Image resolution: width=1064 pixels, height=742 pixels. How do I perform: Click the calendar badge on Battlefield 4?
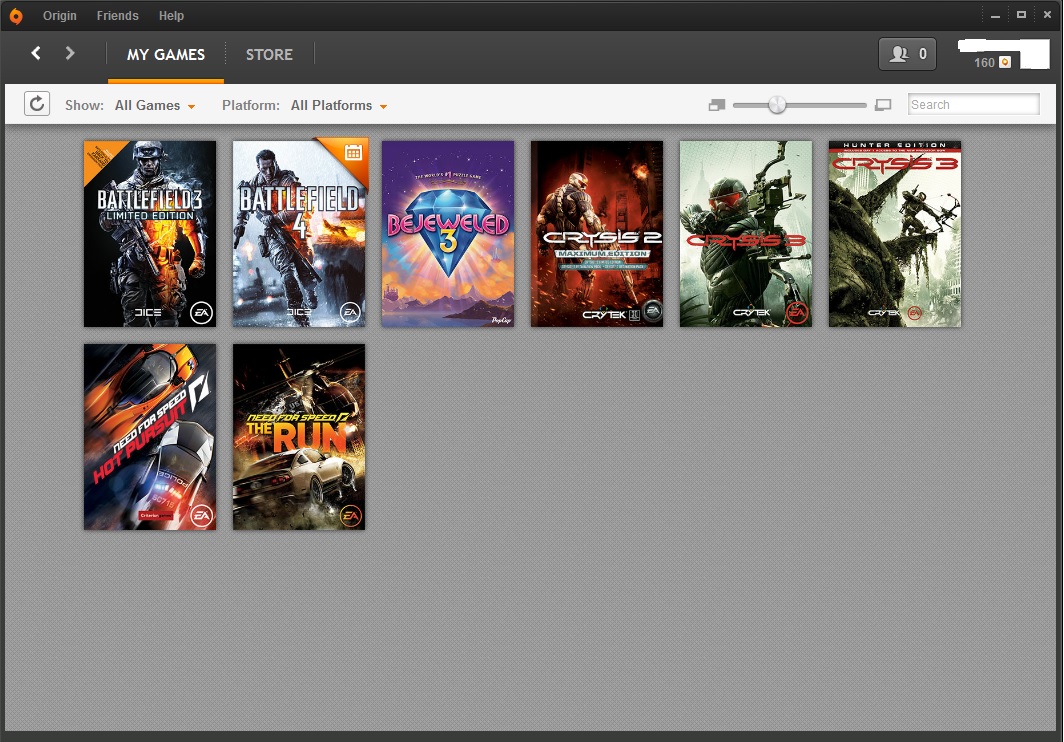coord(352,153)
